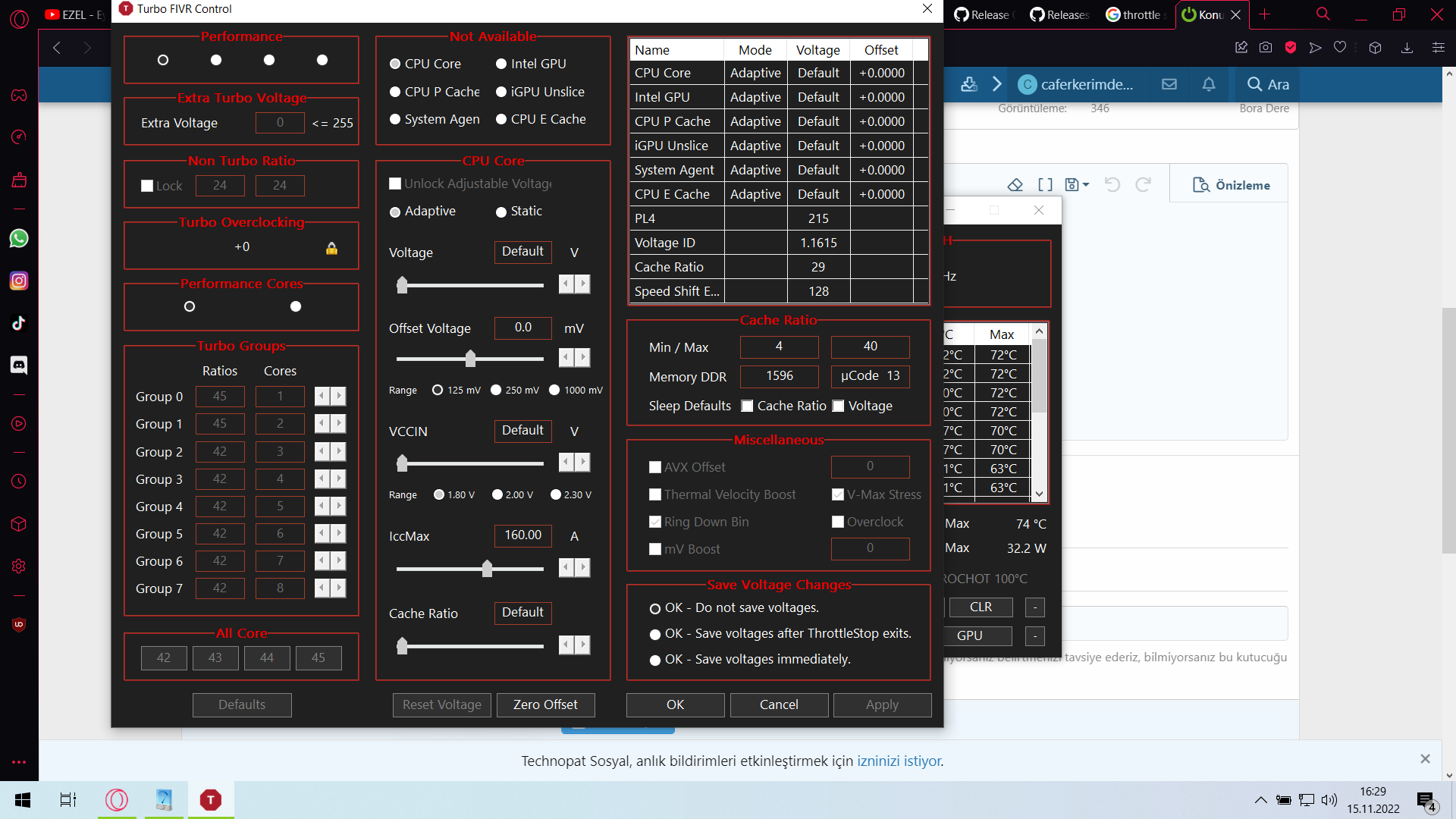This screenshot has width=1456, height=819.
Task: Enable the Lock checkbox for Non Turbo Ratio
Action: coord(147,186)
